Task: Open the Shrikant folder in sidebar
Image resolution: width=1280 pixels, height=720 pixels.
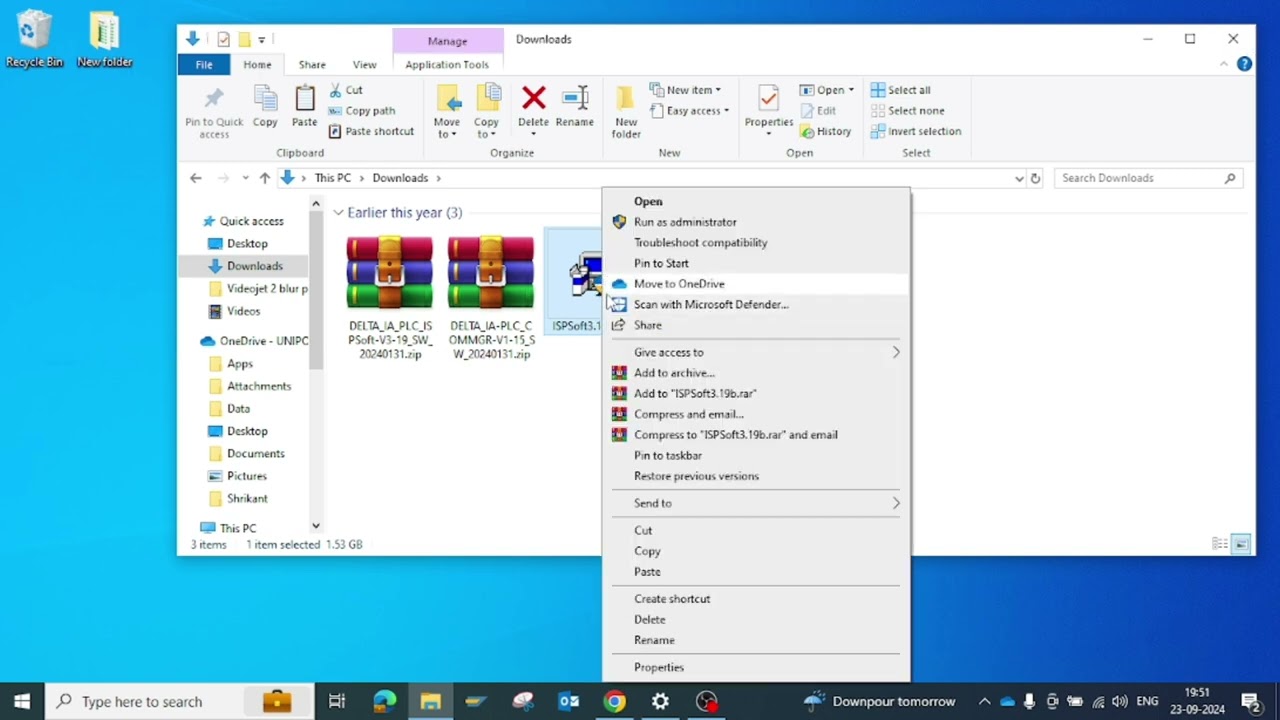Action: point(238,498)
